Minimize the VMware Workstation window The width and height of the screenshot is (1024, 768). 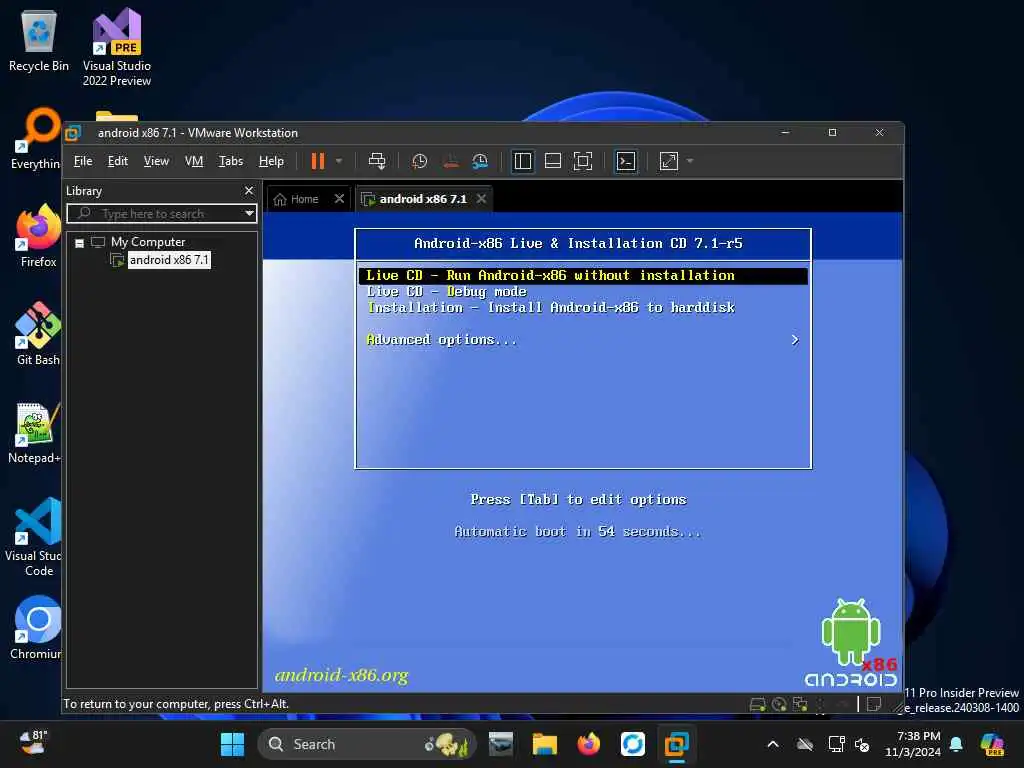coord(786,133)
